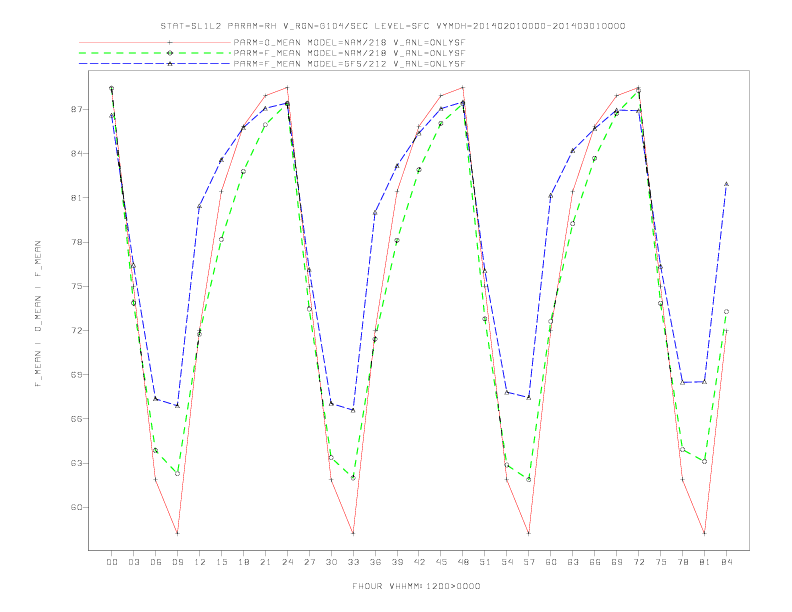Click x-axis forecast hour label 66
The width and height of the screenshot is (792, 612).
pyautogui.click(x=595, y=562)
